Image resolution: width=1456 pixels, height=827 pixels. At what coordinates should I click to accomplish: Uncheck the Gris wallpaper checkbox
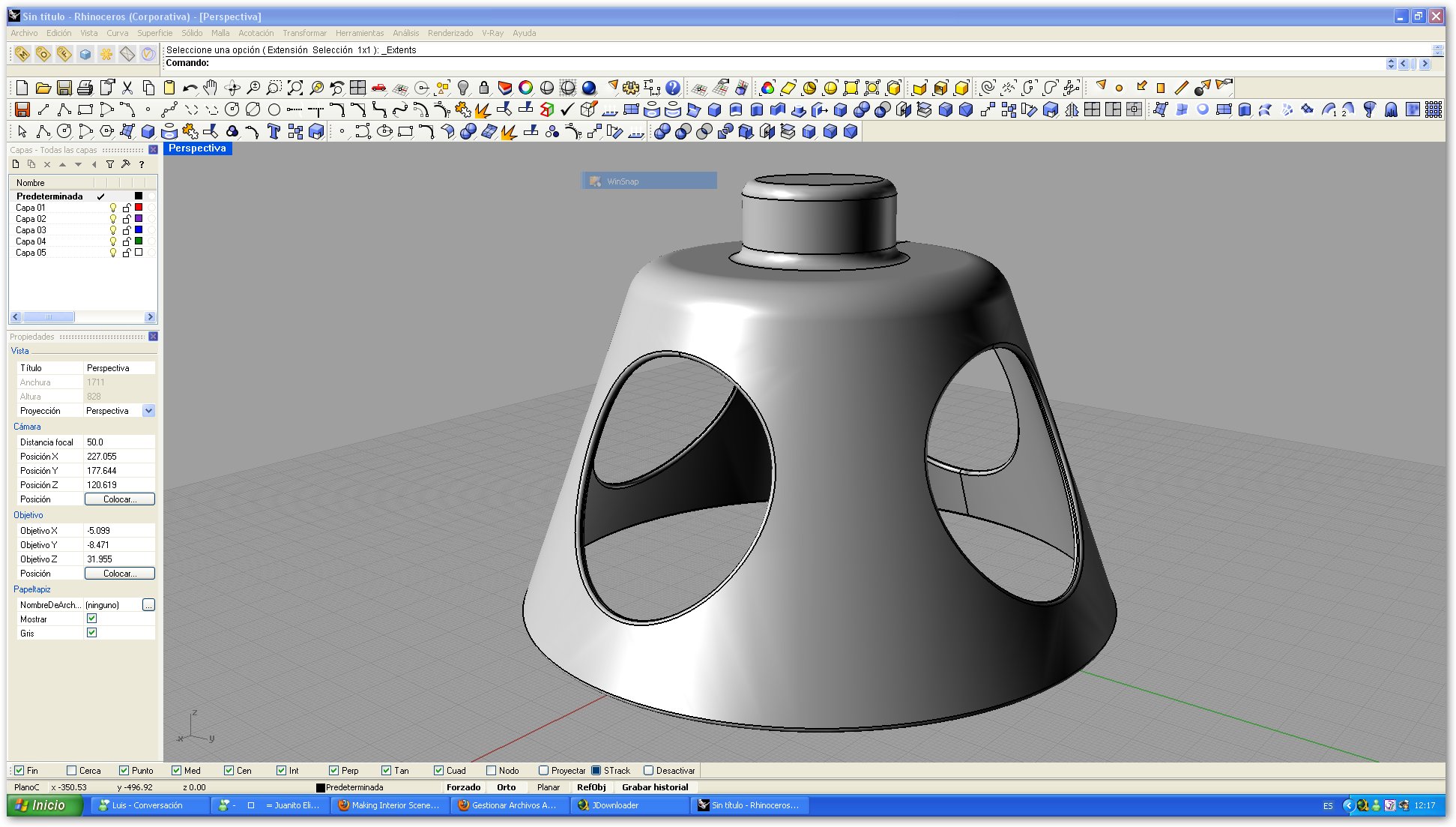coord(91,633)
